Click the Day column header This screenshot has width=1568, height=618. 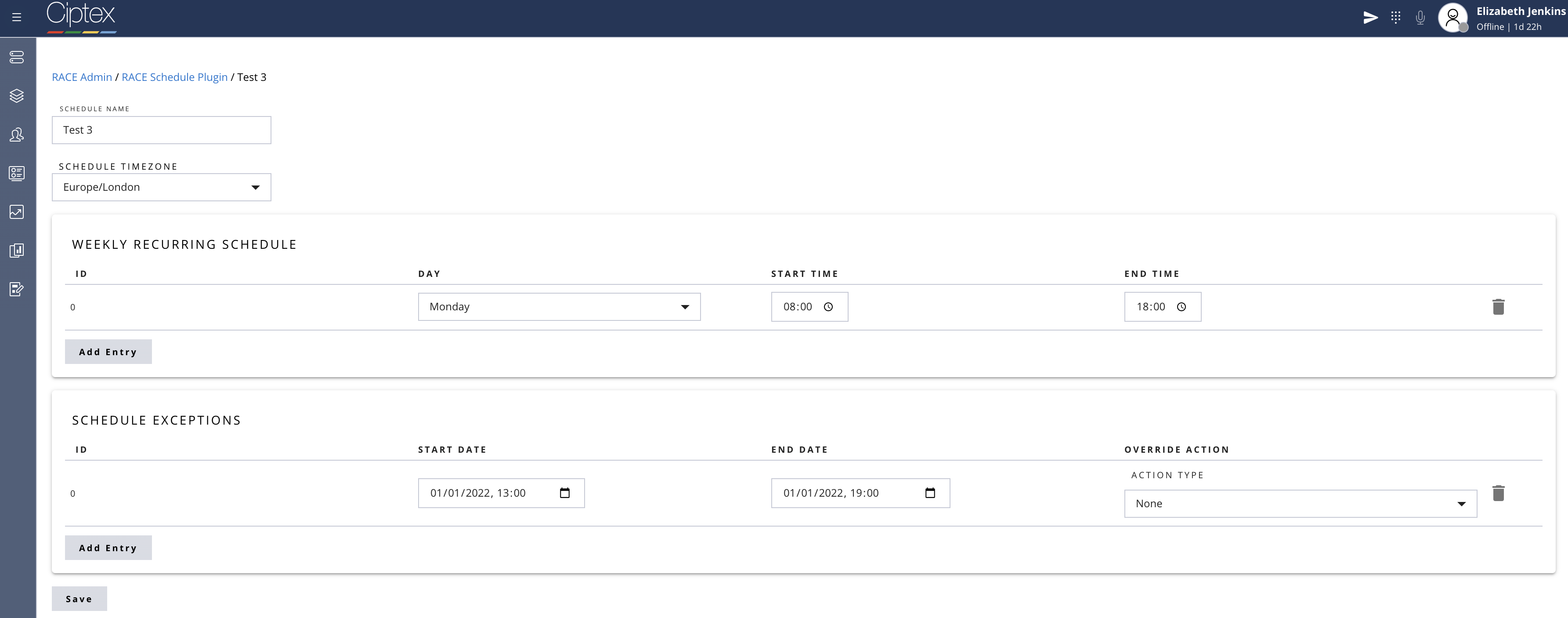pyautogui.click(x=429, y=274)
